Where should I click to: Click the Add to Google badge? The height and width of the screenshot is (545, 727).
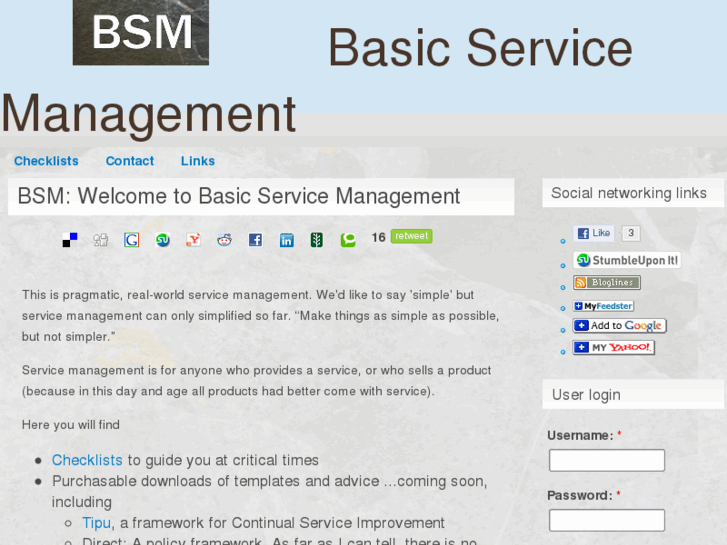pyautogui.click(x=620, y=326)
